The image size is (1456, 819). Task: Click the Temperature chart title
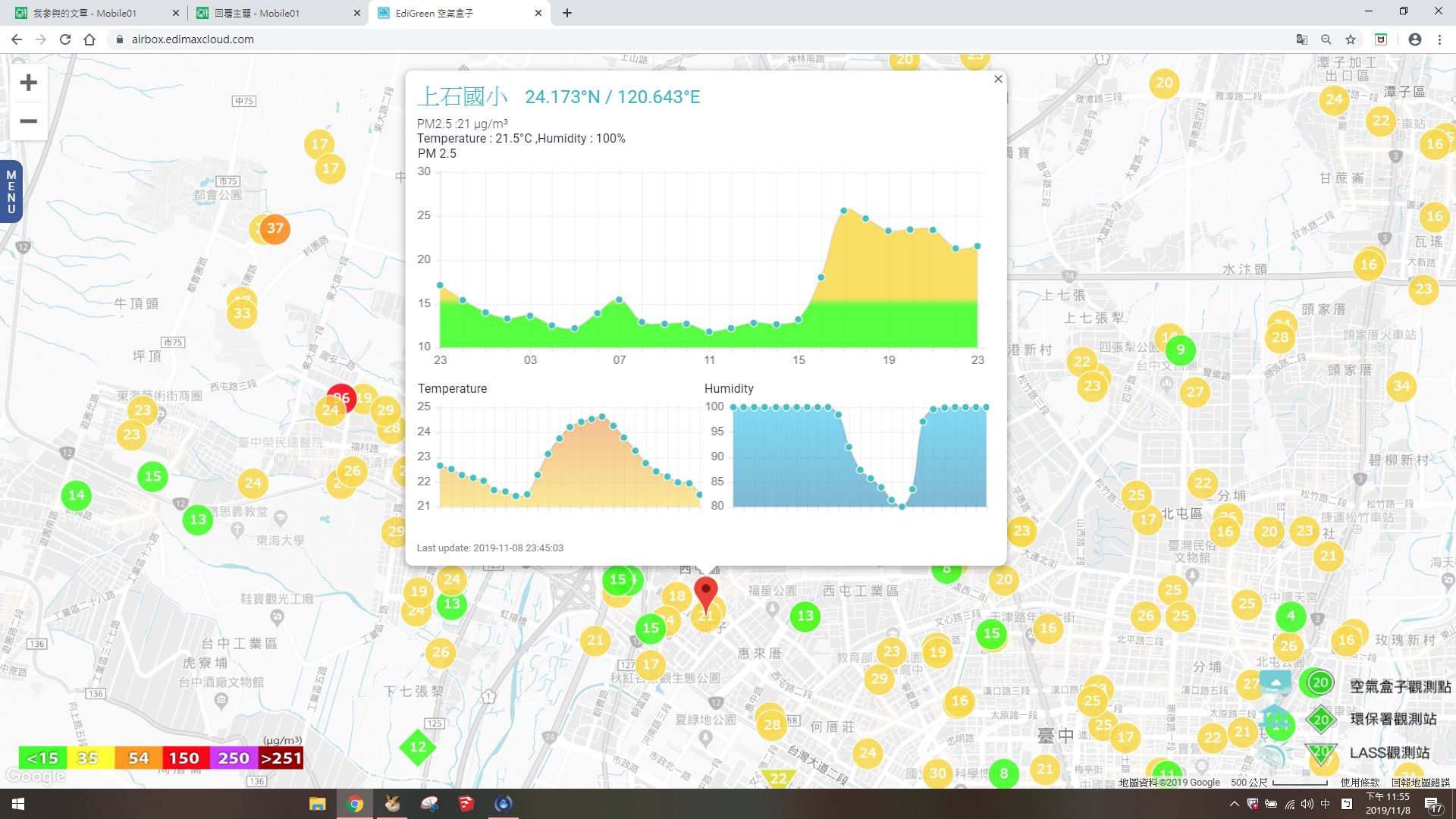click(x=453, y=388)
